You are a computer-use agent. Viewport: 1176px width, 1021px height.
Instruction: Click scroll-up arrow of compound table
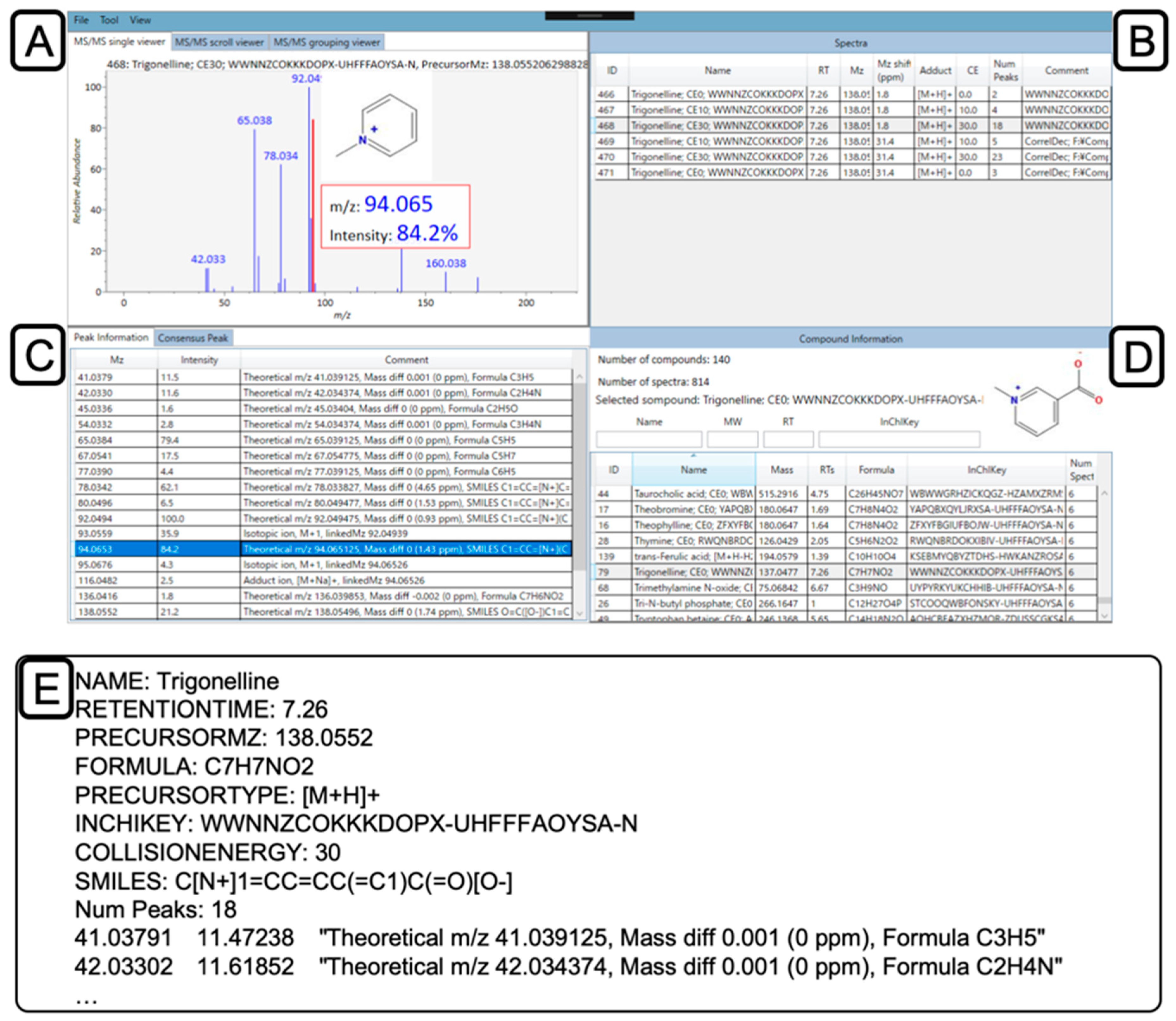click(1104, 493)
